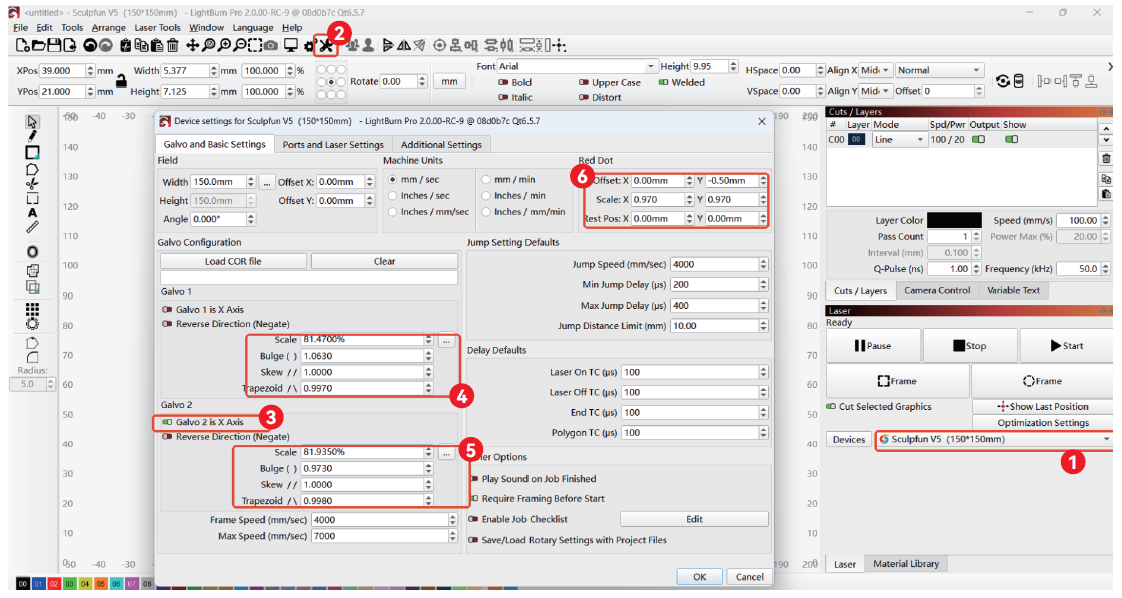This screenshot has height=598, width=1122.
Task: Click the camera capture toolbar icon
Action: tap(271, 46)
